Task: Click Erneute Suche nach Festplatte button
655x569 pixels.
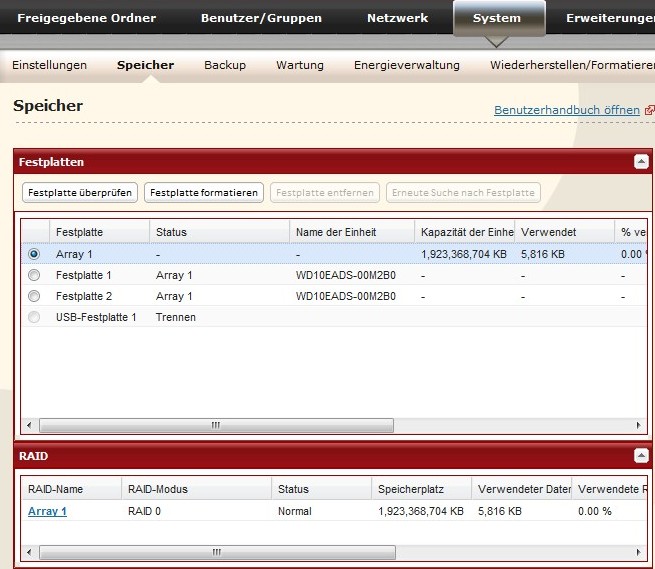Action: pyautogui.click(x=463, y=193)
